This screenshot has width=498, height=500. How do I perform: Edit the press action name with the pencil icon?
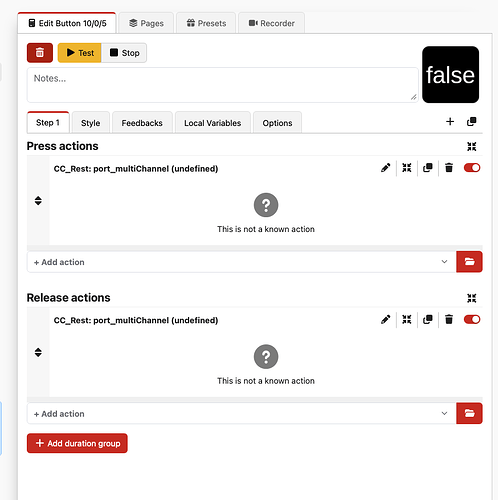[x=386, y=168]
